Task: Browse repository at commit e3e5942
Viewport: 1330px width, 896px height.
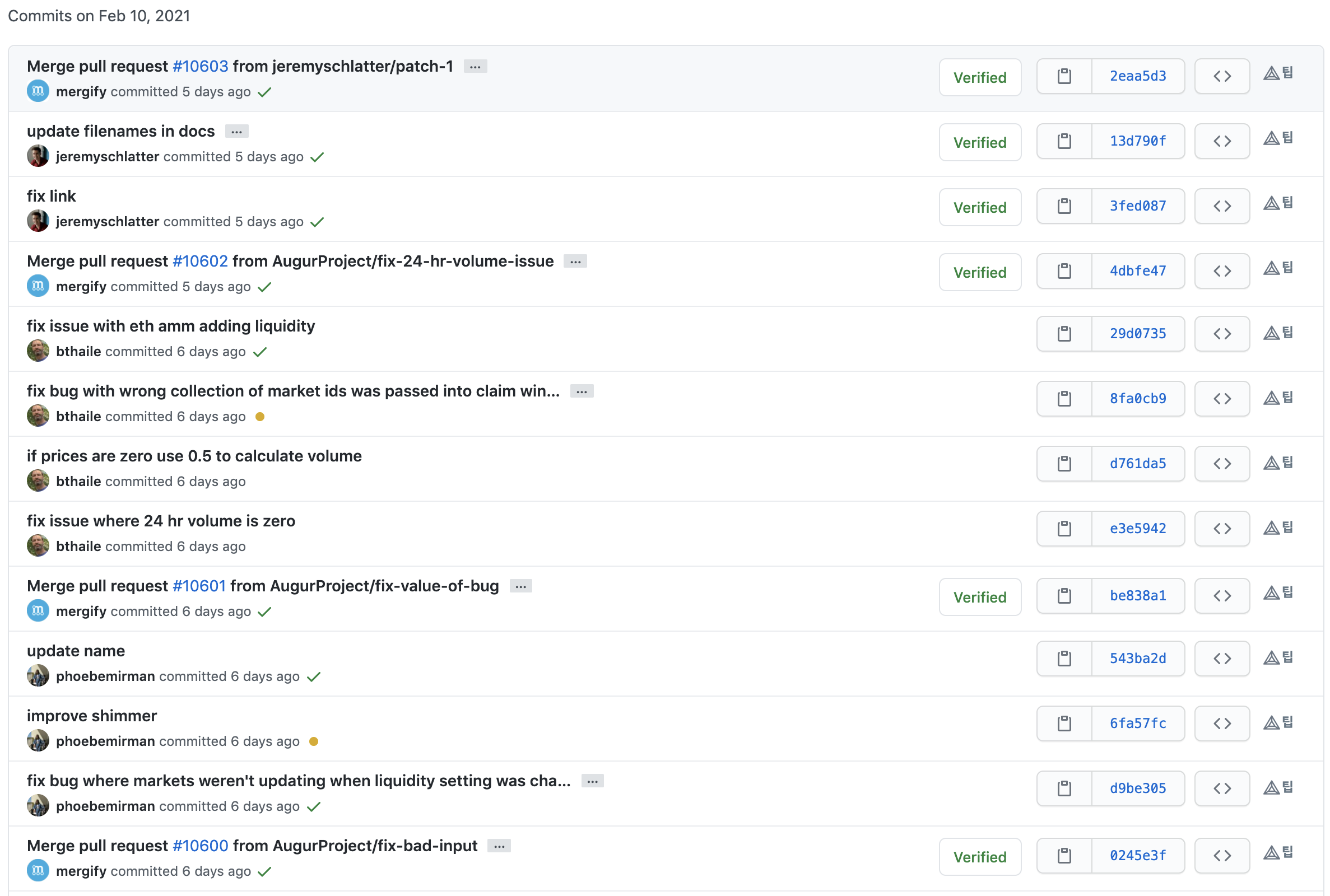Action: click(1221, 529)
